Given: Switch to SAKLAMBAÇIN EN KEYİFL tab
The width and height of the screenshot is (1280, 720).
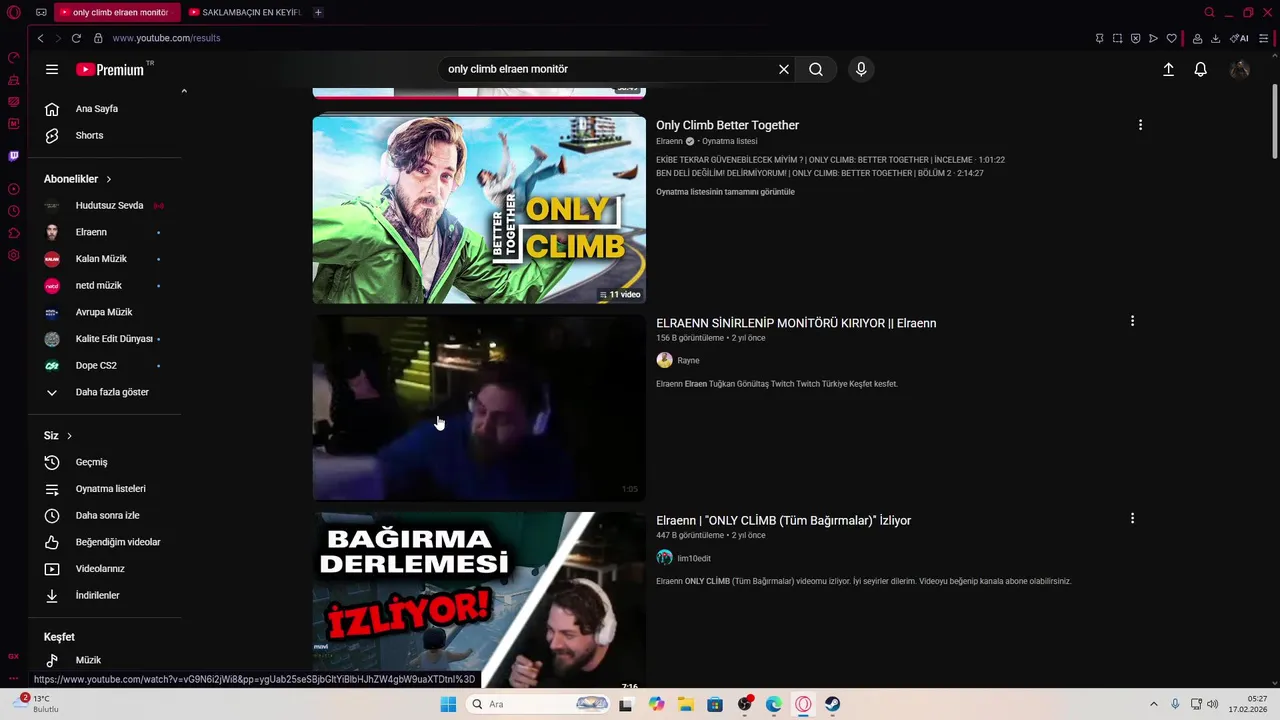Looking at the screenshot, I should 245,12.
